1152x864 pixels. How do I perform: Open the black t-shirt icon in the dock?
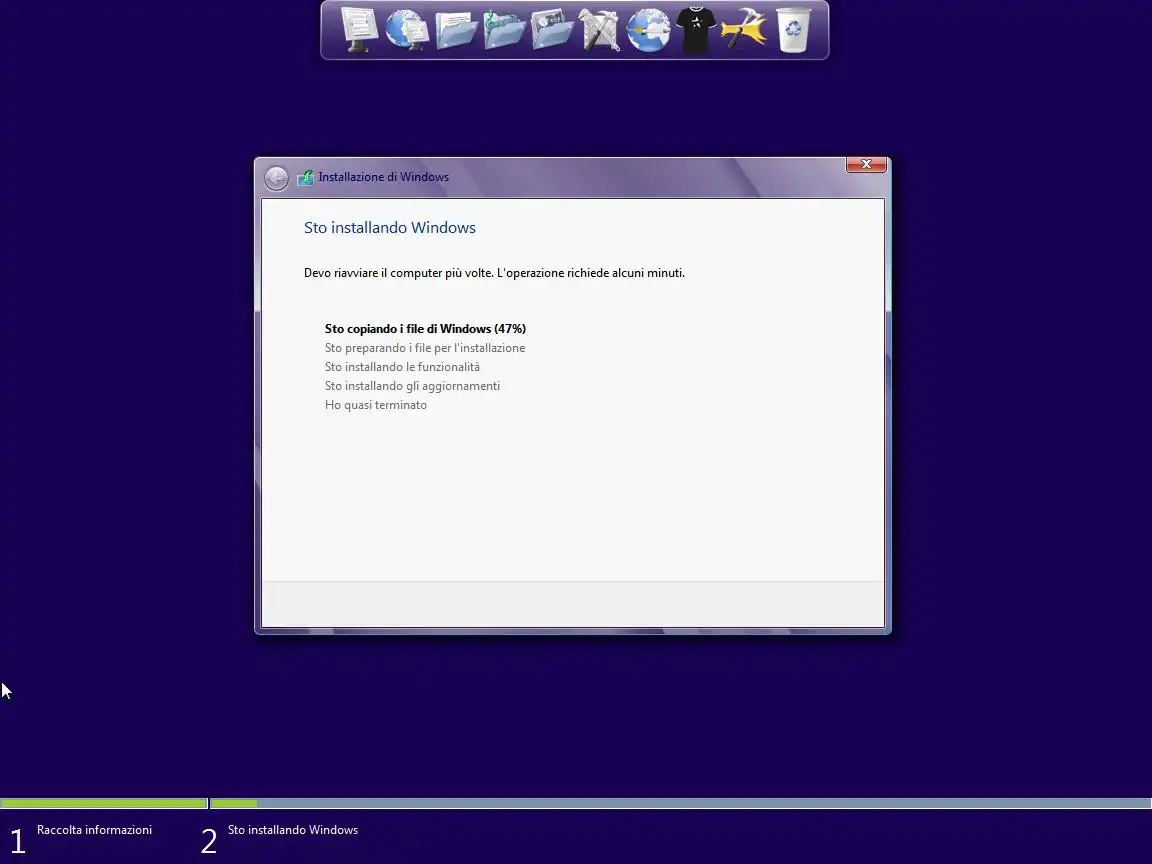(695, 29)
